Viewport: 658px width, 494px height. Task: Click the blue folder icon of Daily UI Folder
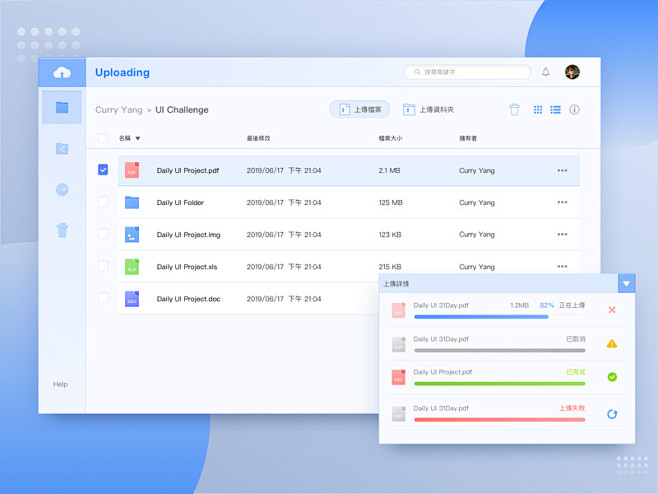pyautogui.click(x=132, y=202)
